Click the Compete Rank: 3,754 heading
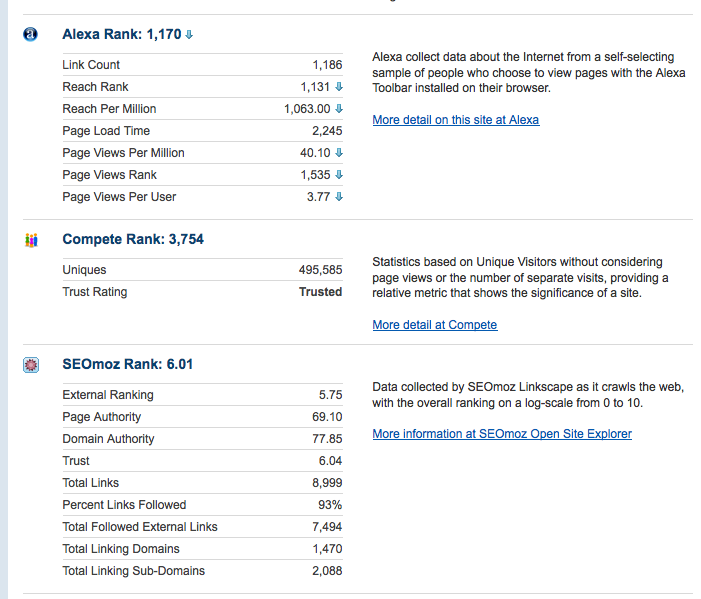Image resolution: width=701 pixels, height=599 pixels. 133,239
